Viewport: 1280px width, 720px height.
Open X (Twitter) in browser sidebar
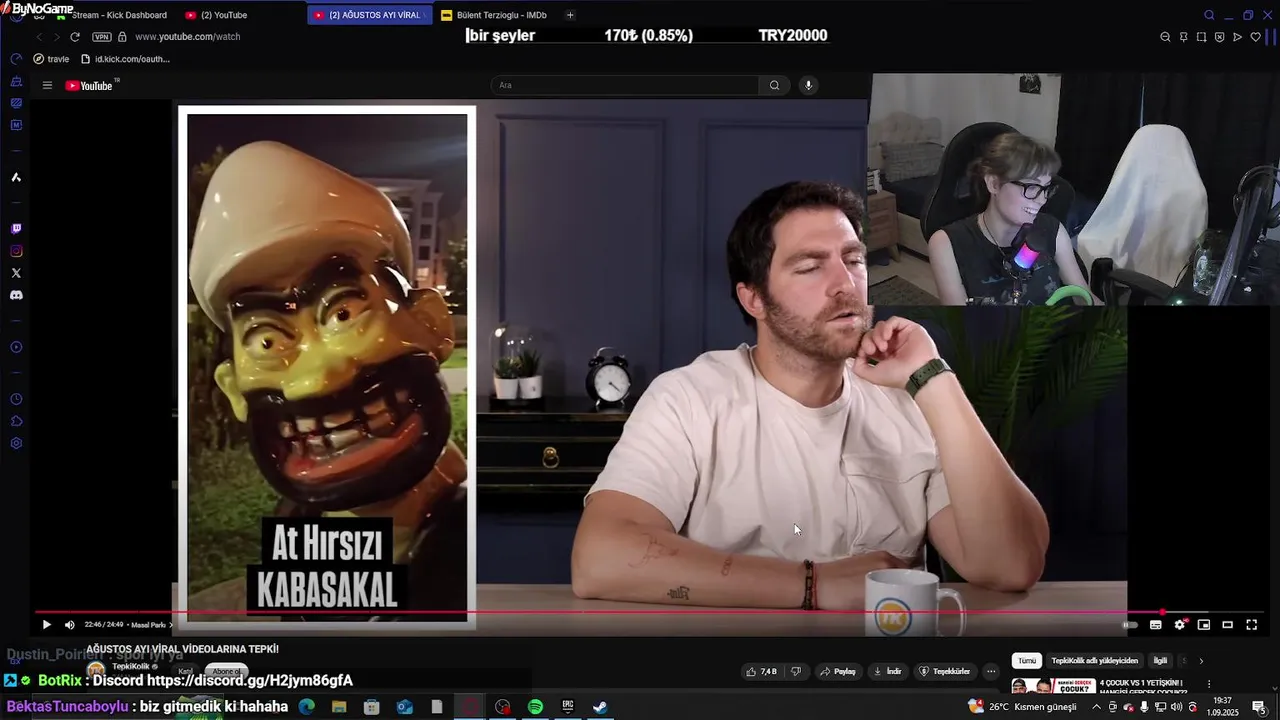coord(16,273)
